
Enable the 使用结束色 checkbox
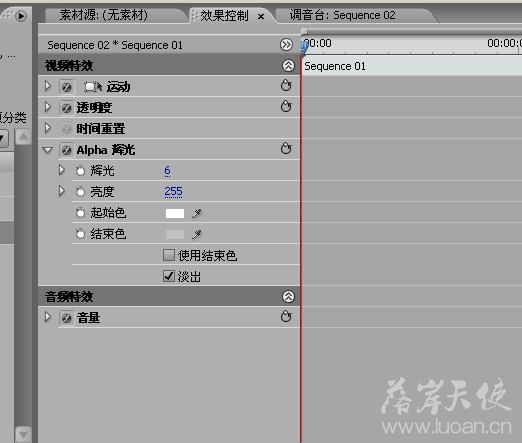(x=169, y=255)
